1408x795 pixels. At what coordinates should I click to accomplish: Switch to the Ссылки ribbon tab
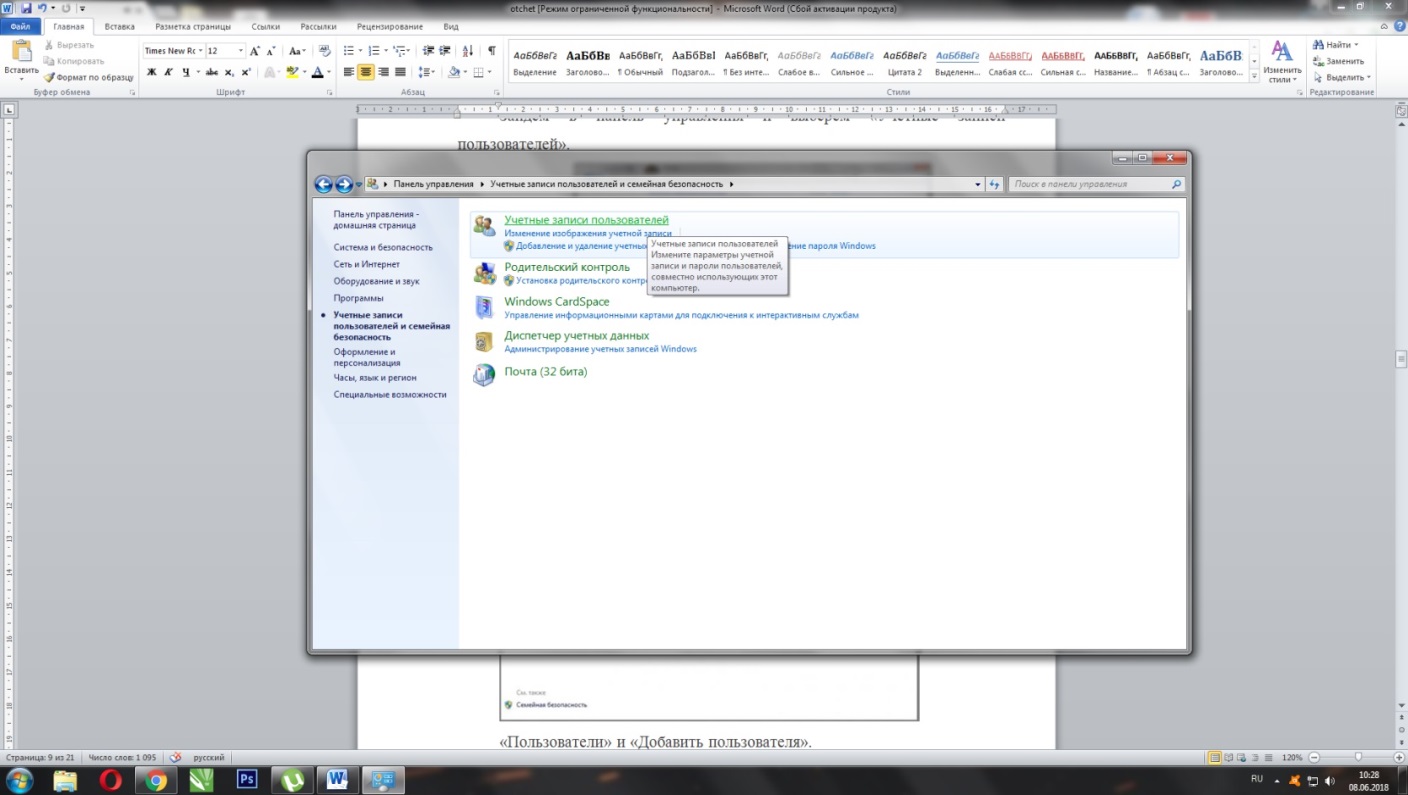click(x=266, y=27)
